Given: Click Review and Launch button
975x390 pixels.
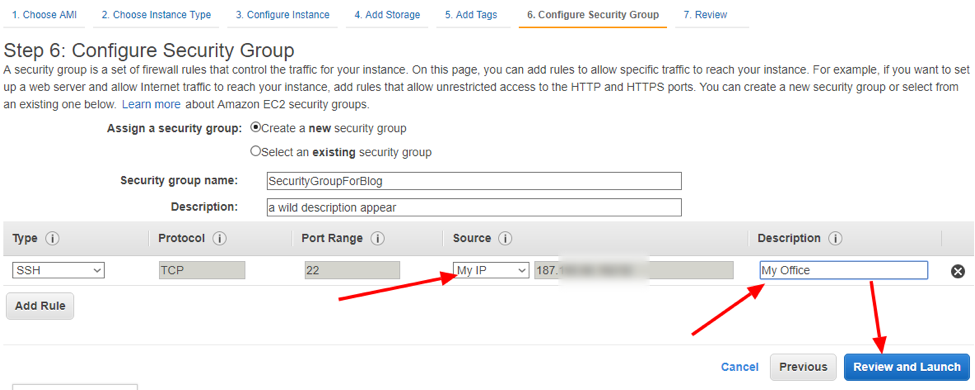Looking at the screenshot, I should (907, 367).
